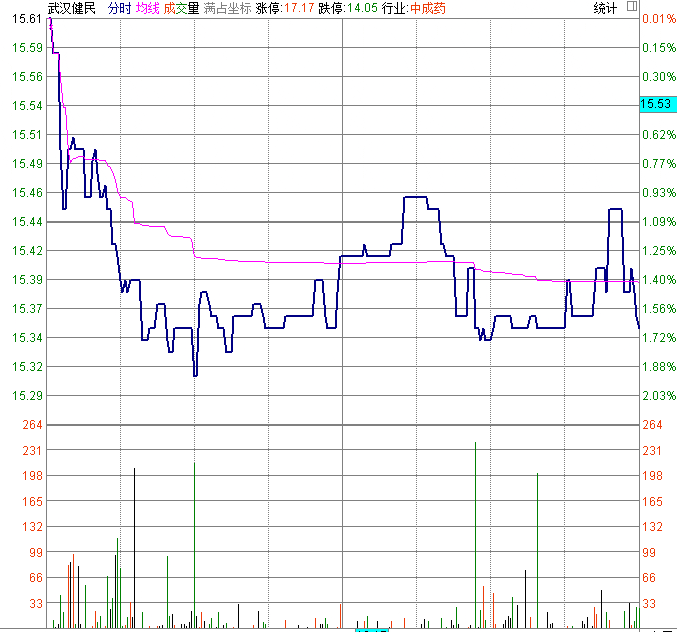Screen dimensions: 677x632
Task: Click the 2.03% label on right axis
Action: 658,396
